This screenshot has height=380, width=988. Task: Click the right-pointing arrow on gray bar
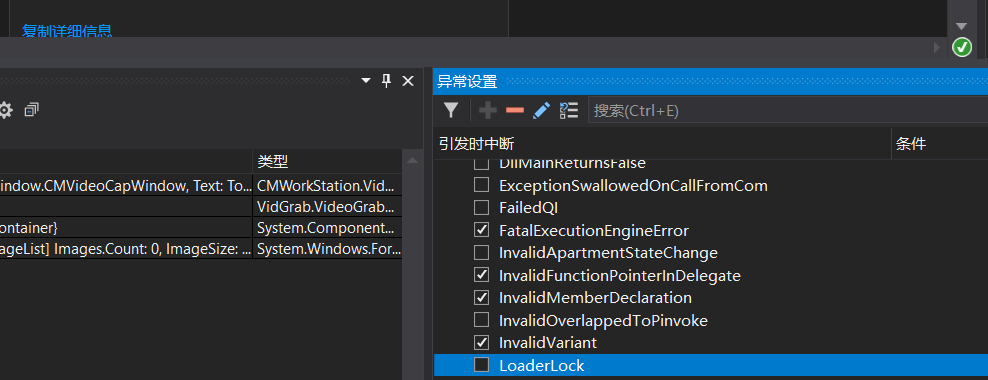pos(937,47)
